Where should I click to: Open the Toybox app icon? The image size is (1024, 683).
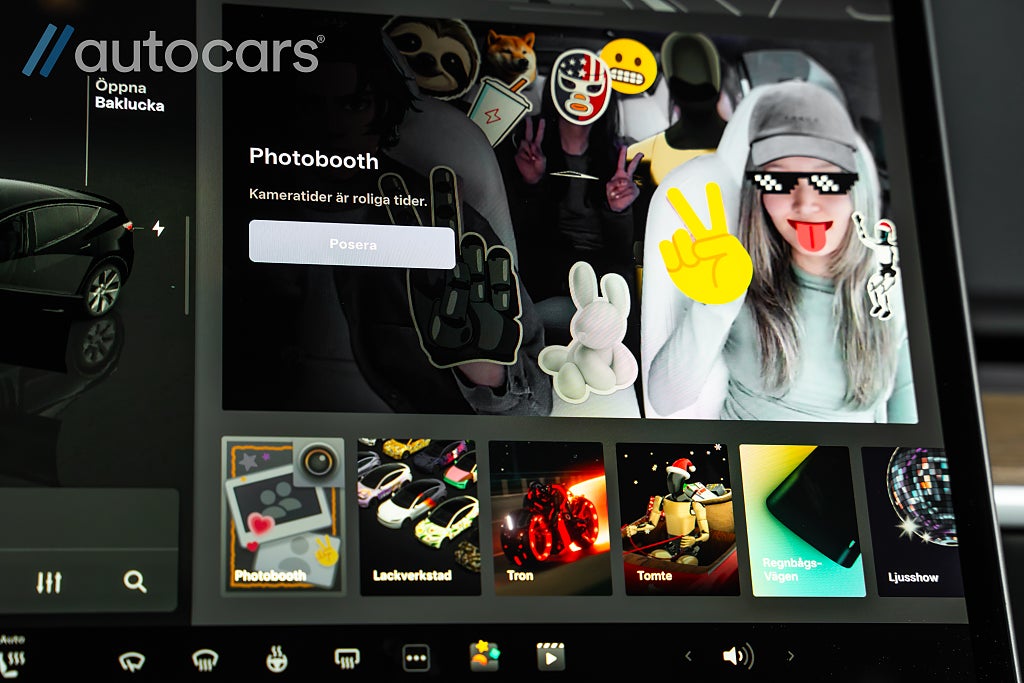pos(485,656)
